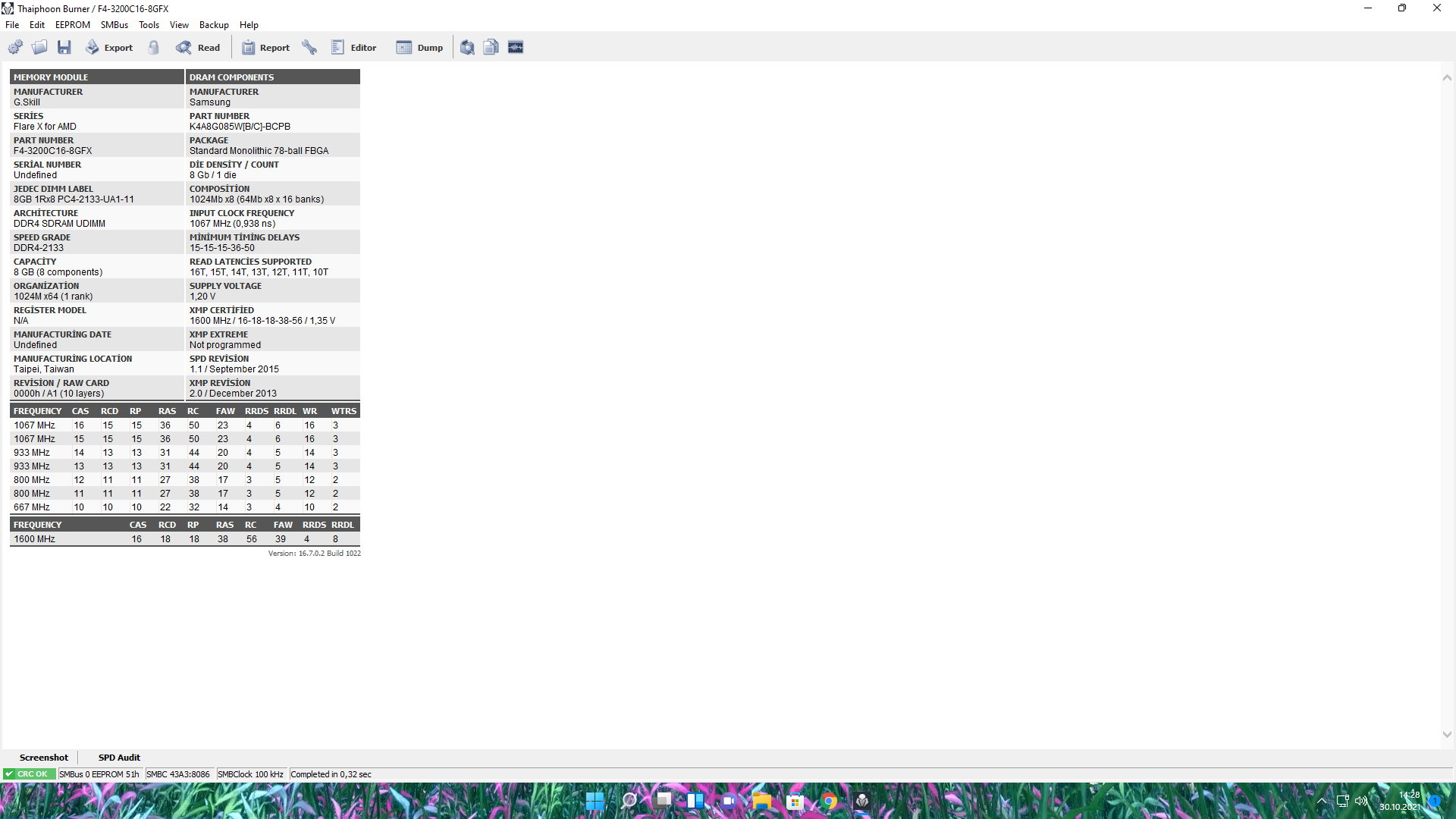This screenshot has width=1456, height=819.
Task: Click the Read SPD toolbar button
Action: 198,48
